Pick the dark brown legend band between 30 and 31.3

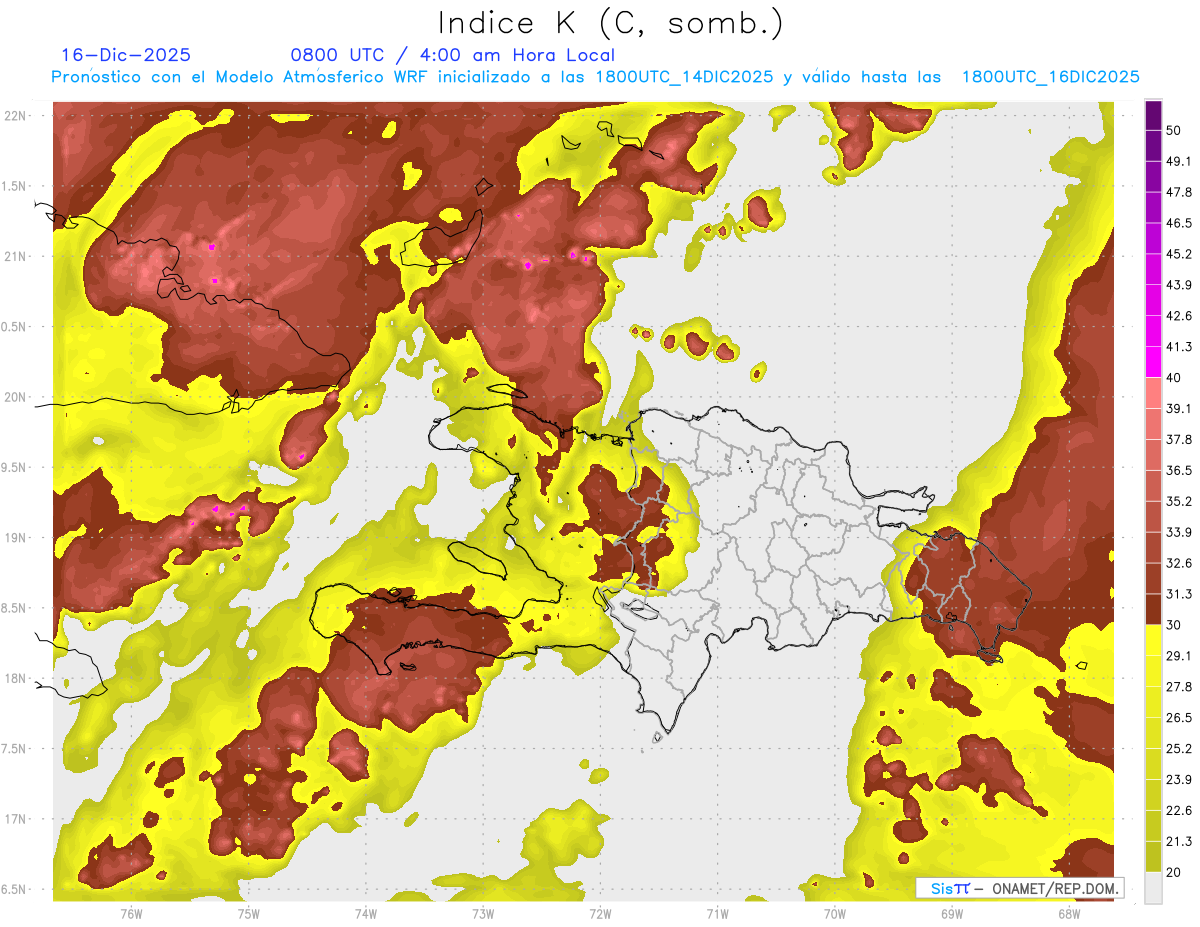click(x=1153, y=609)
